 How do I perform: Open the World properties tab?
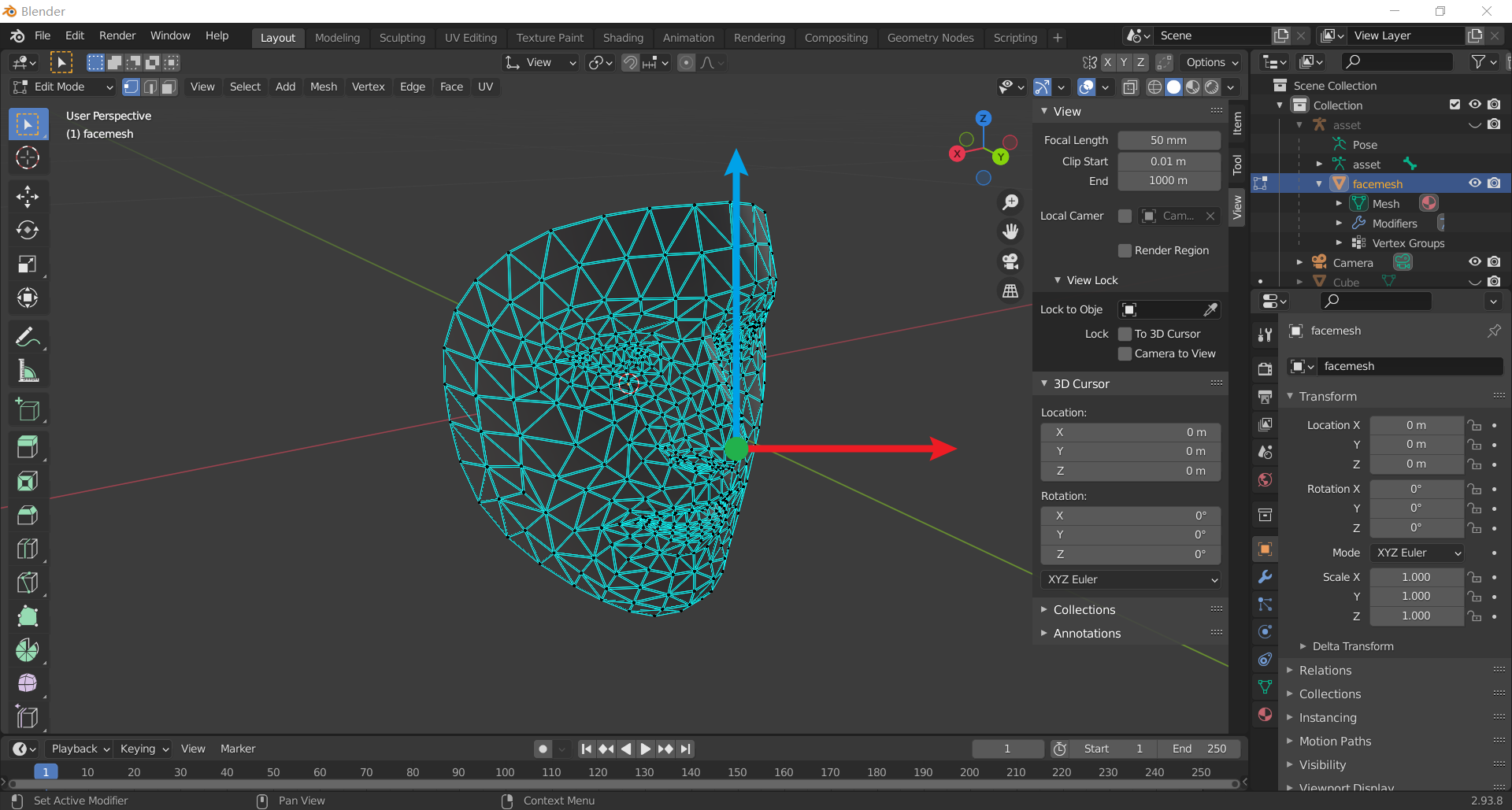[1265, 480]
